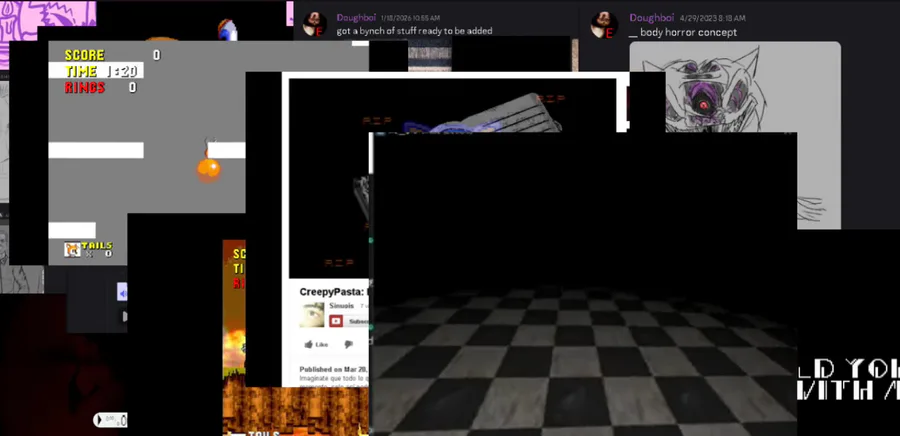Click the message text 'got a bynch of stuff'

point(414,31)
